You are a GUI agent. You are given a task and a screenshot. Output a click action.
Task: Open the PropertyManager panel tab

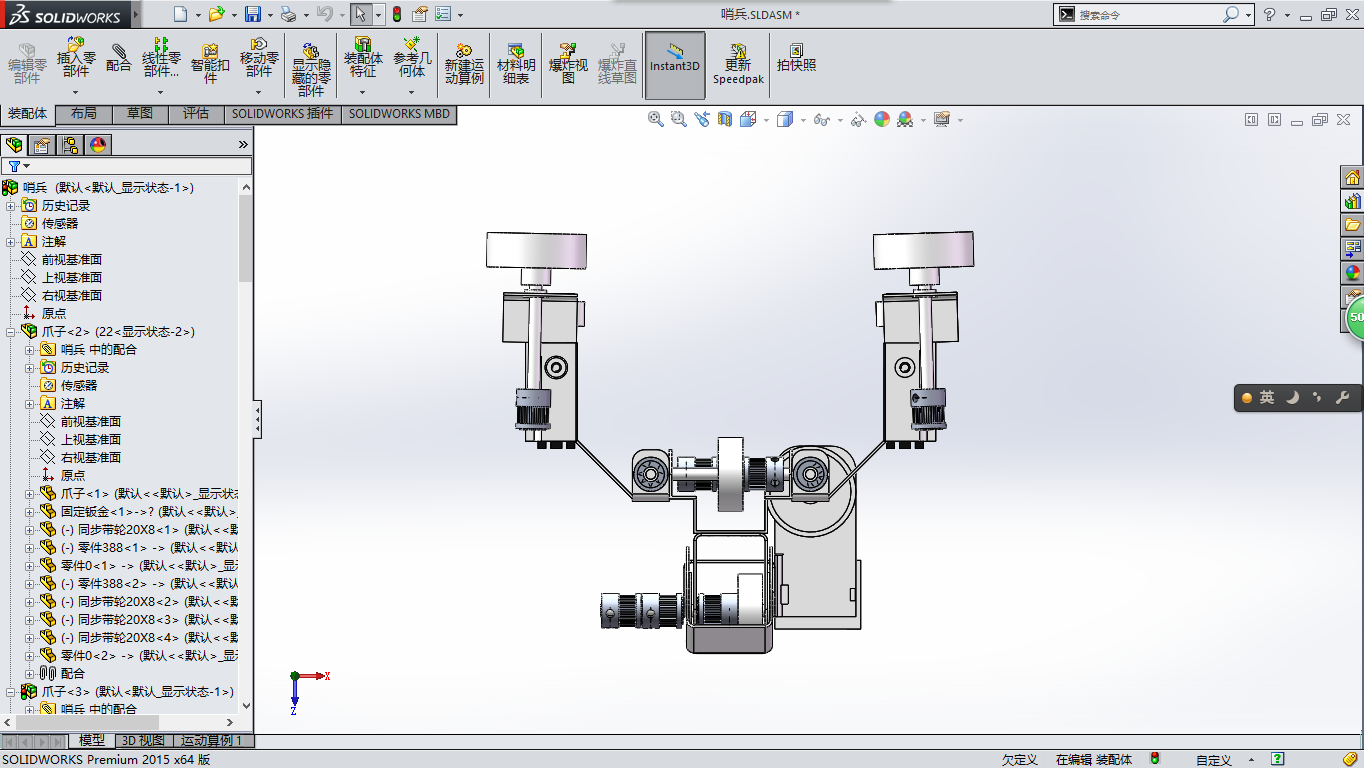42,145
